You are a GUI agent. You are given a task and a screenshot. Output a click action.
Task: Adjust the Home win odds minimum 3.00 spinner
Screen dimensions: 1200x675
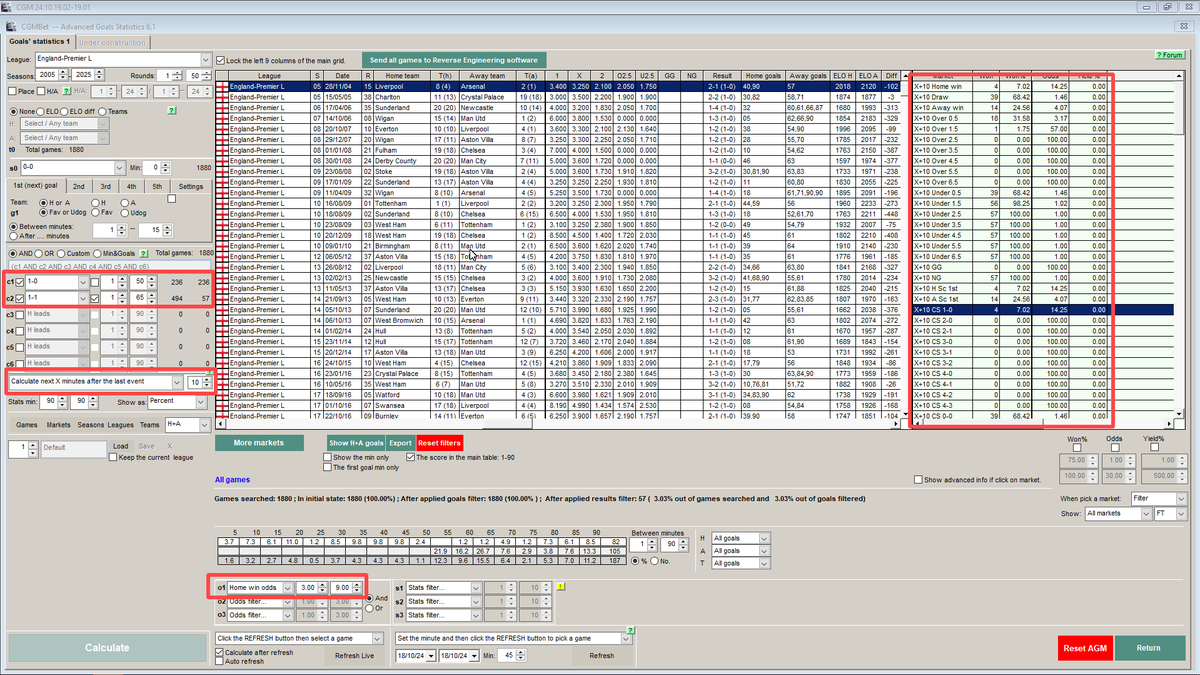coord(322,587)
